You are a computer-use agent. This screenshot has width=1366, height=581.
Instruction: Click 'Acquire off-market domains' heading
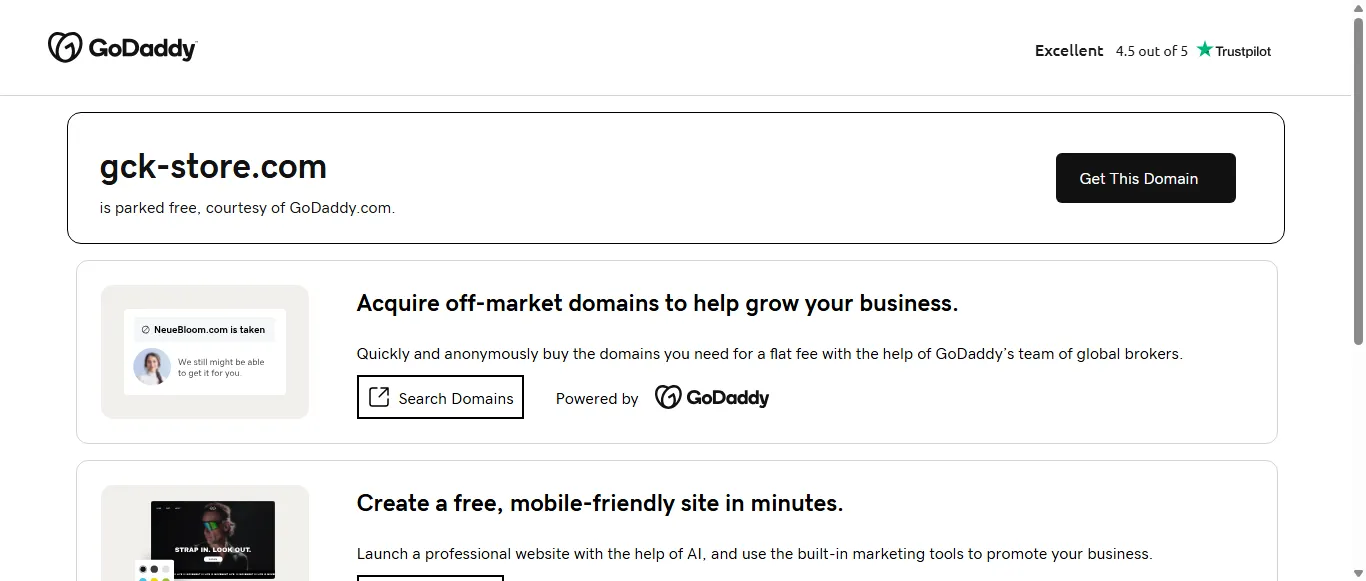[657, 304]
